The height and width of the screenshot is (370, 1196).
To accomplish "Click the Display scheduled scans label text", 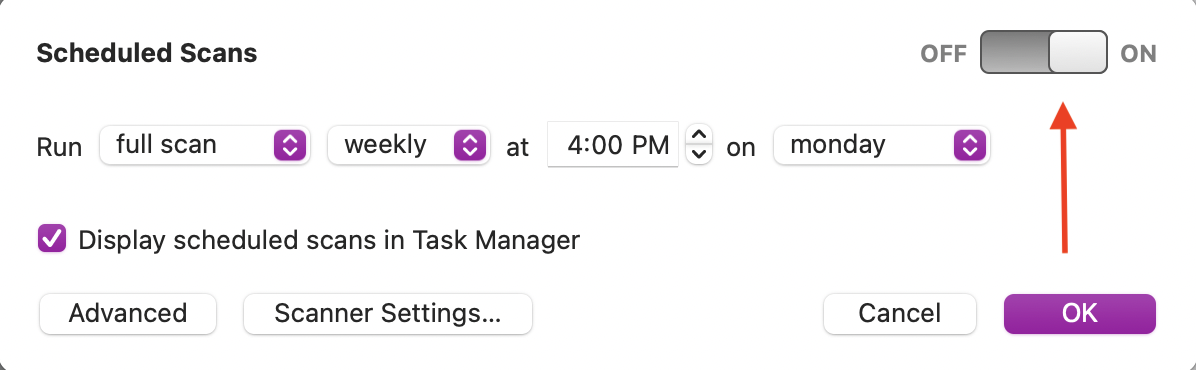I will pos(329,241).
